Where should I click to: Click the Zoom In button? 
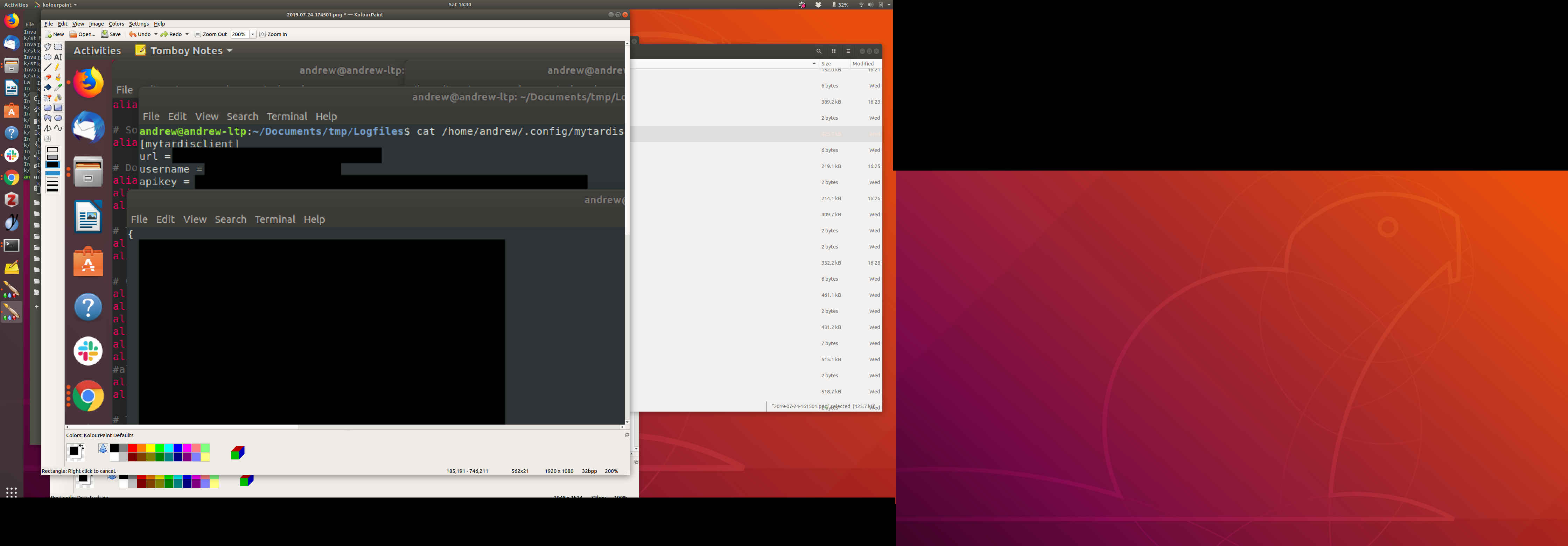[273, 35]
